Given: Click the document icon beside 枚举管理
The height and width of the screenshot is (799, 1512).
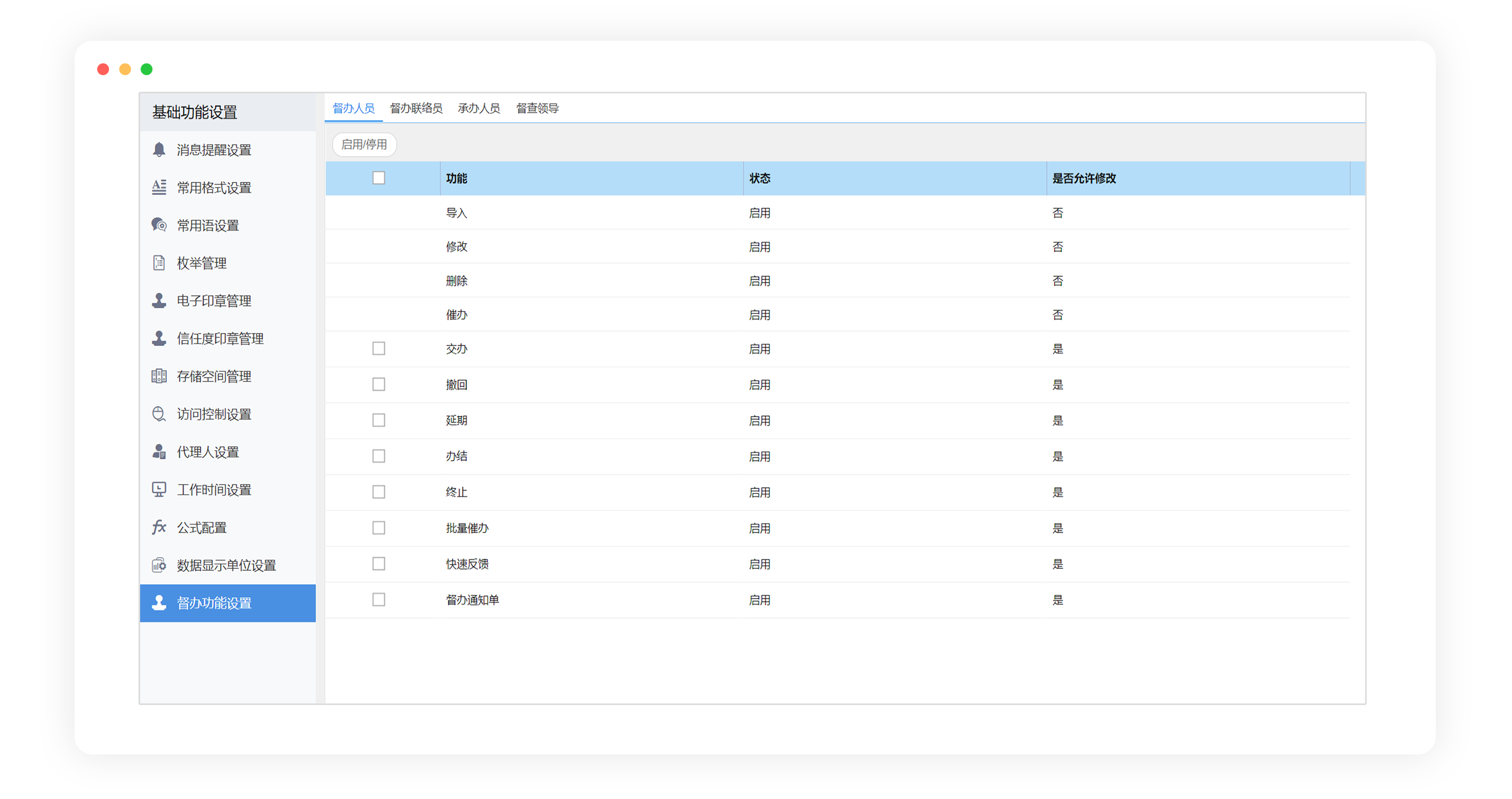Looking at the screenshot, I should click(x=158, y=263).
